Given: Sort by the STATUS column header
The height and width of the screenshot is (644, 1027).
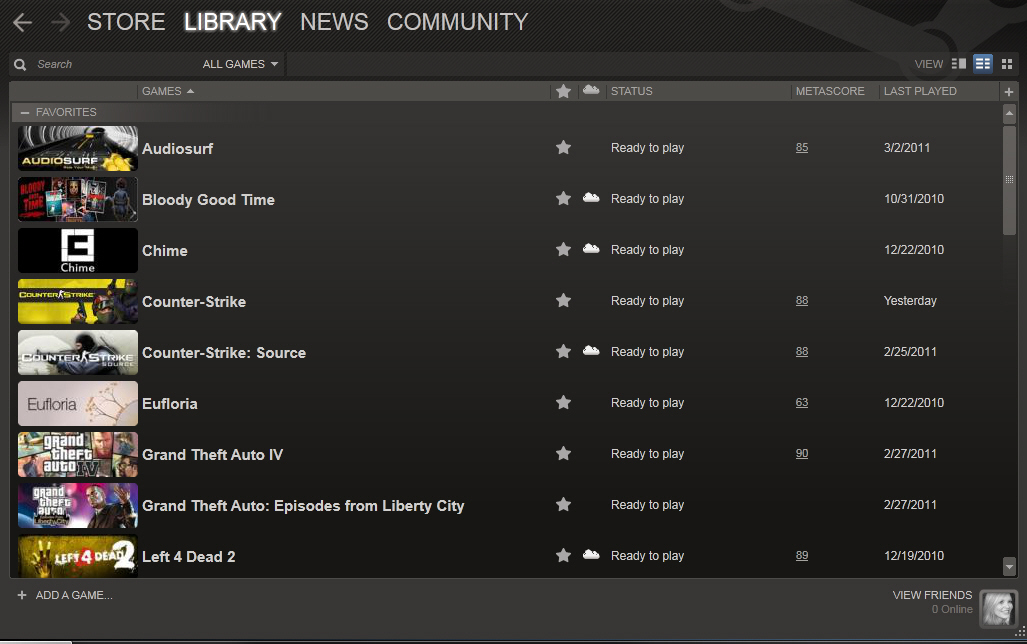Looking at the screenshot, I should (631, 91).
